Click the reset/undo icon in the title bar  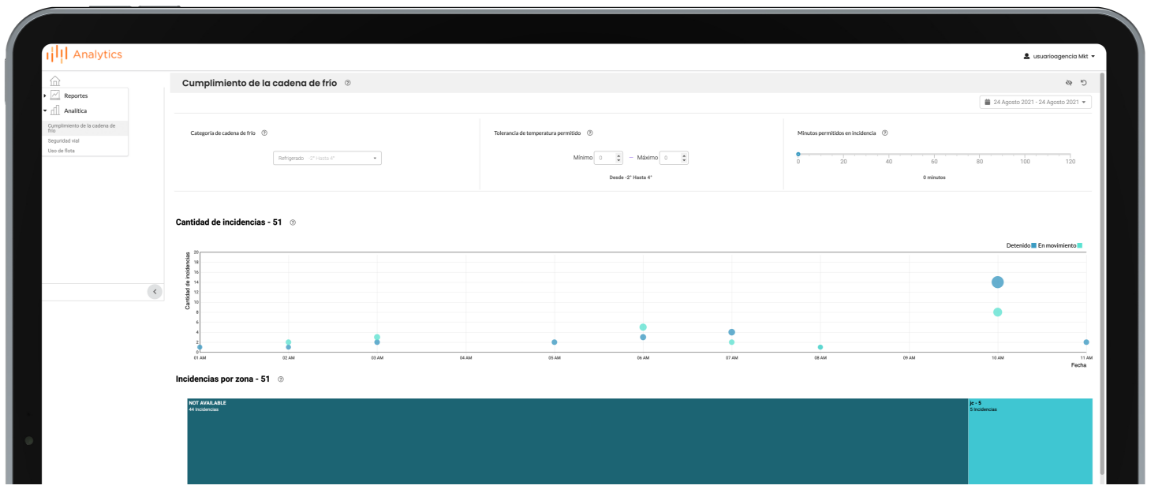pos(1084,83)
